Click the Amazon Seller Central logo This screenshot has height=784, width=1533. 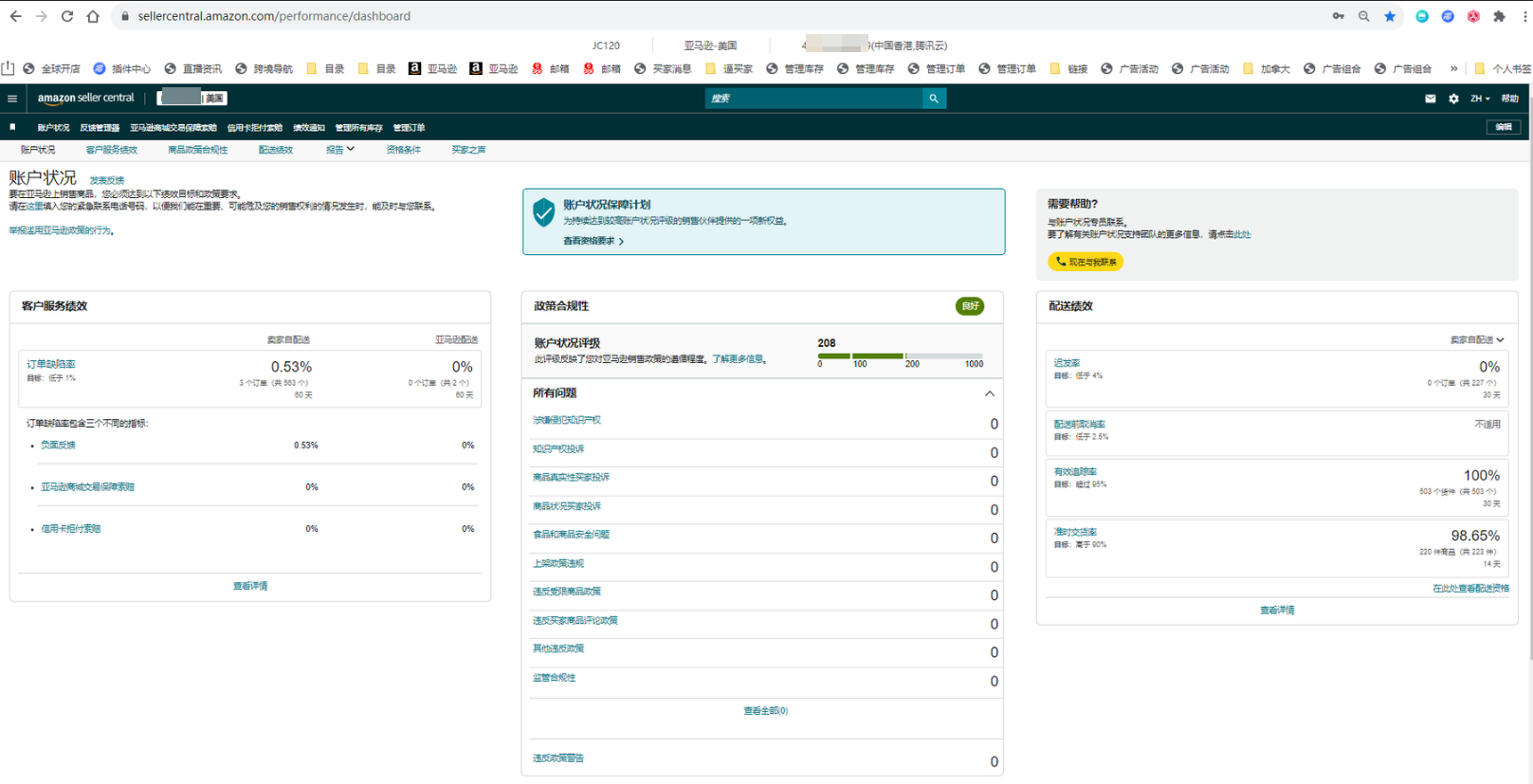pyautogui.click(x=86, y=99)
